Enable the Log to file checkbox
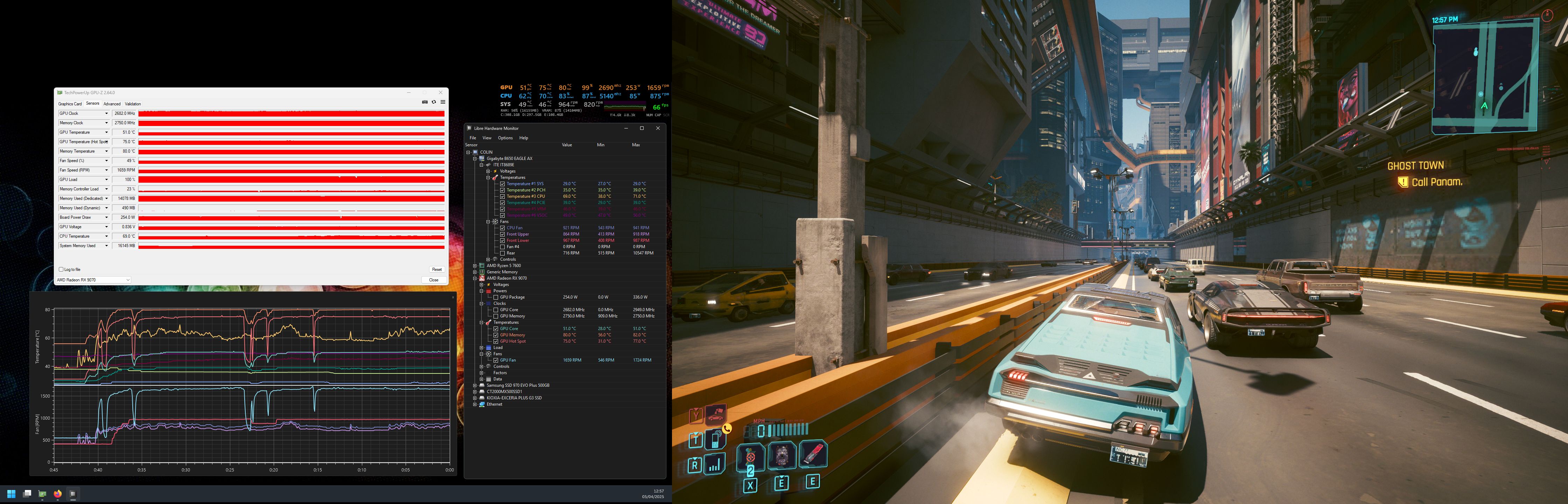This screenshot has width=1568, height=504. pyautogui.click(x=61, y=269)
